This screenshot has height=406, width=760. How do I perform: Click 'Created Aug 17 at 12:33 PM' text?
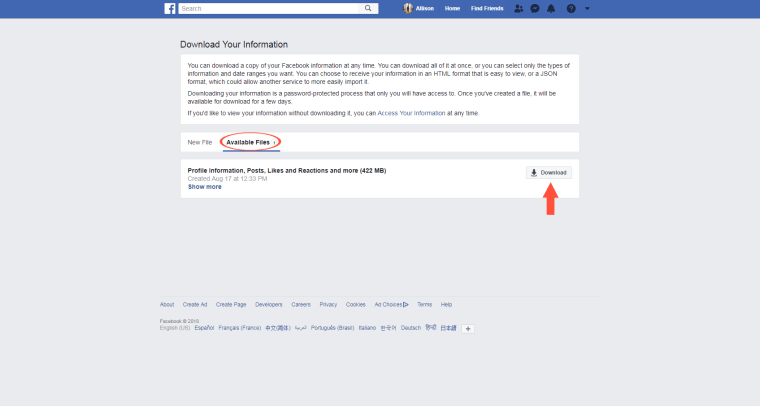227,179
